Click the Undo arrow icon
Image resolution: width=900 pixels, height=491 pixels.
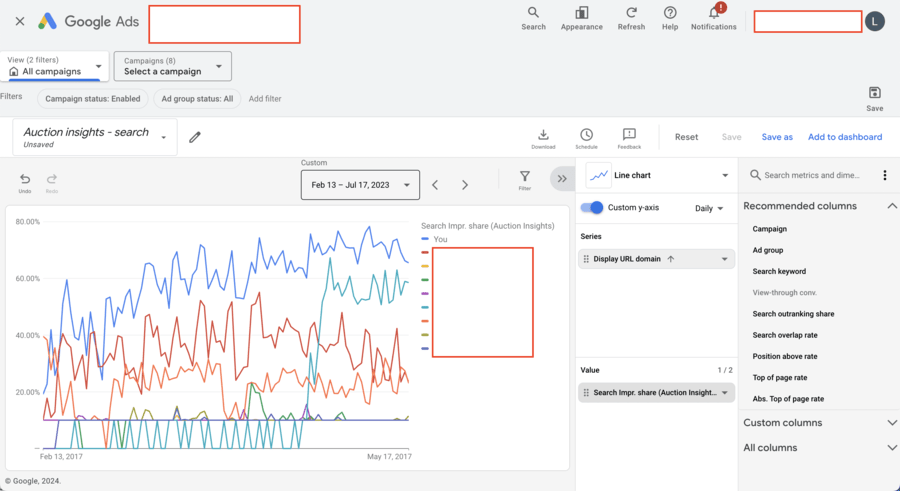(x=25, y=179)
